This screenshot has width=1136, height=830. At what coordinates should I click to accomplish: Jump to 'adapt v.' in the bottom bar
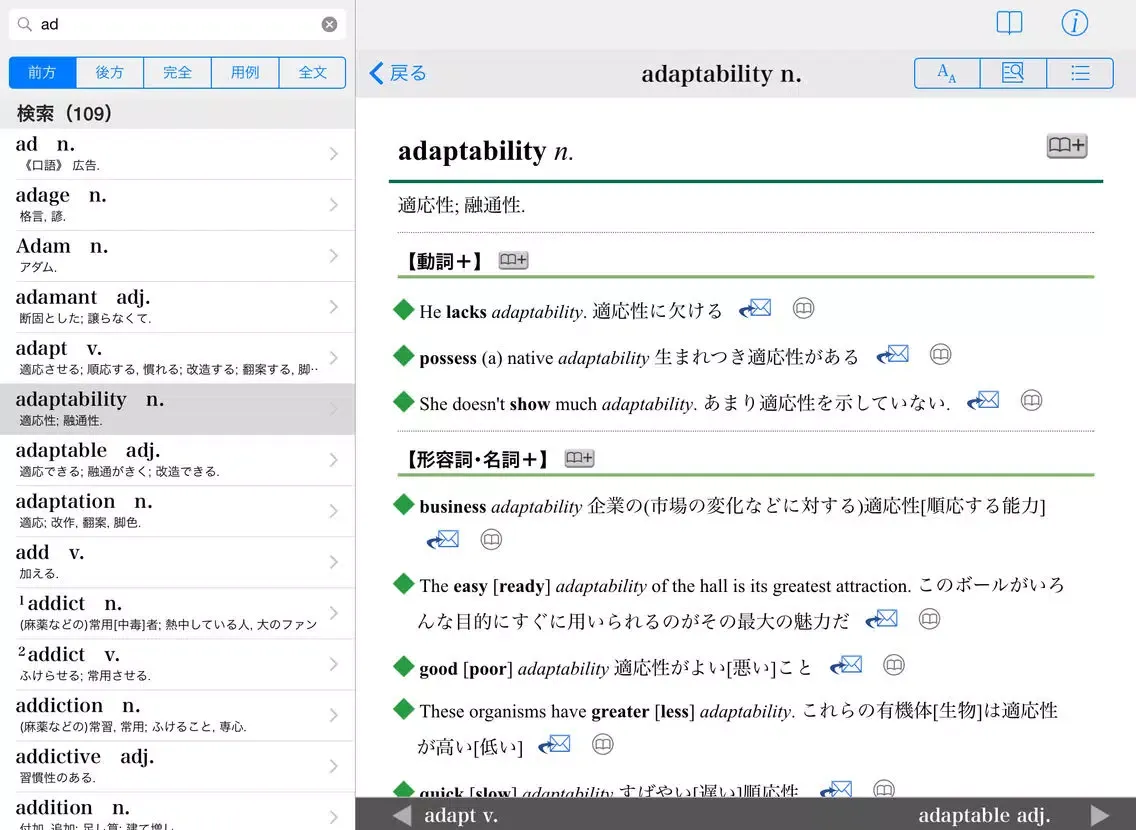461,816
